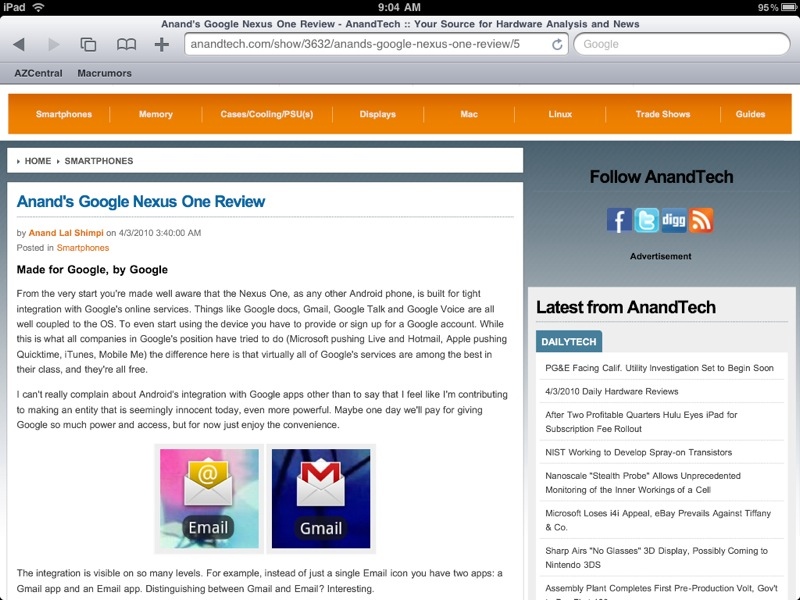Image resolution: width=800 pixels, height=600 pixels.
Task: Tap the plus add bookmark icon
Action: 162,44
